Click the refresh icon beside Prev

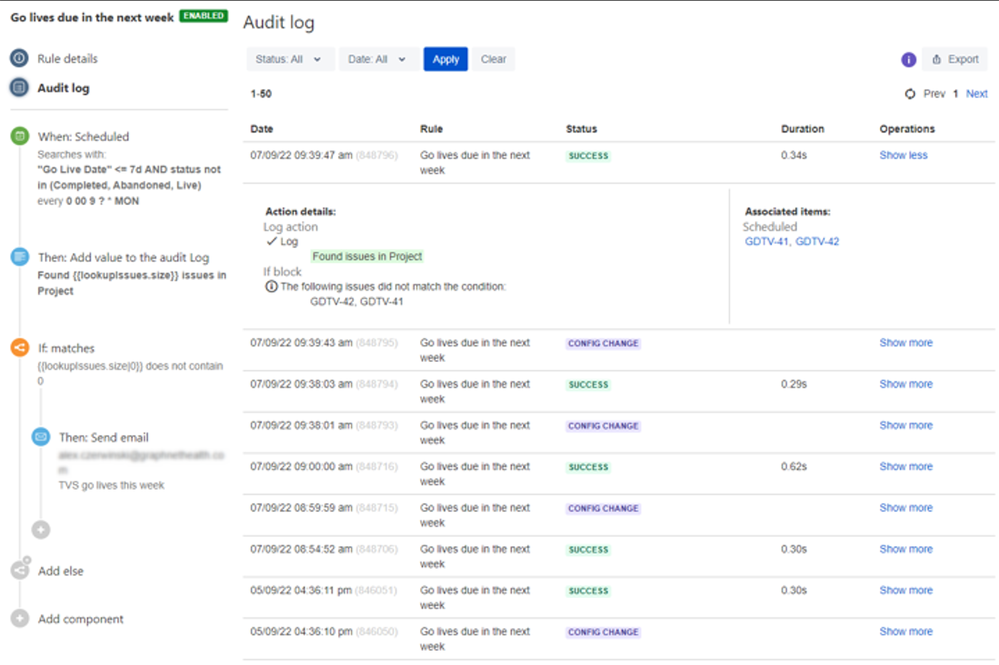(x=910, y=94)
